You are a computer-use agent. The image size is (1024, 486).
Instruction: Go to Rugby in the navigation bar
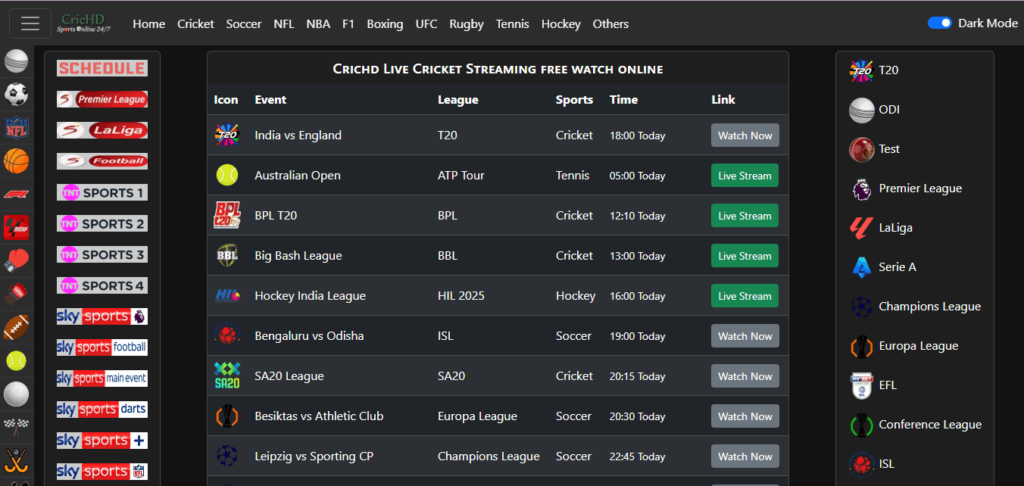tap(466, 24)
